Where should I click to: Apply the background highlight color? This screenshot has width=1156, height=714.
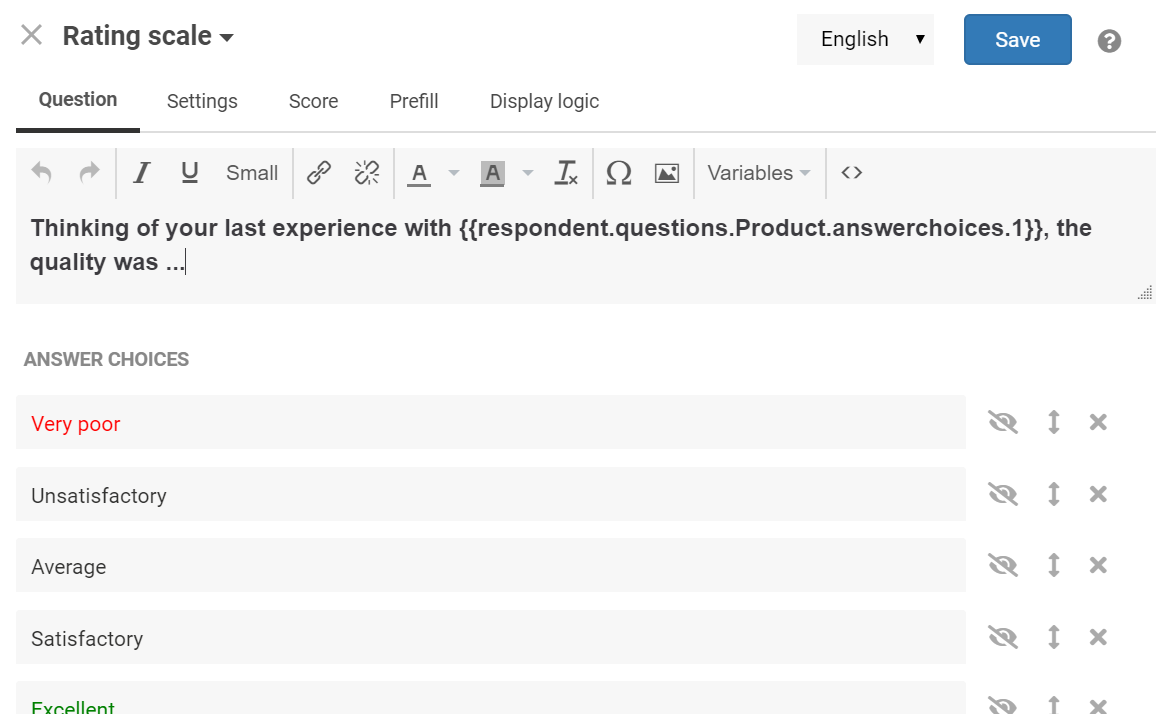click(492, 173)
